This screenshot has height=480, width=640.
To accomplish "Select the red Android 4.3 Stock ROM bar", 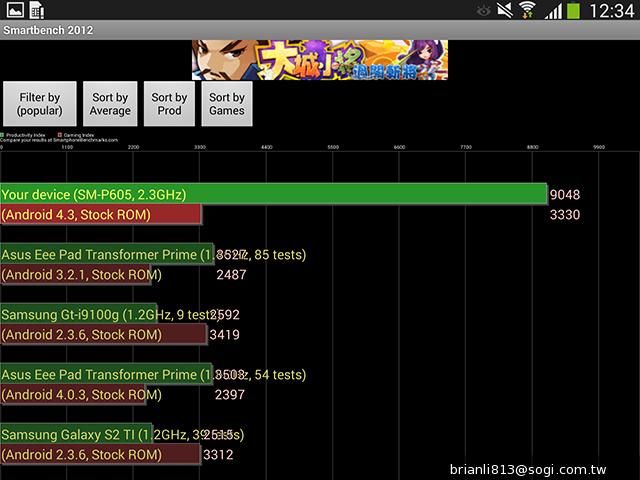I will pyautogui.click(x=100, y=215).
